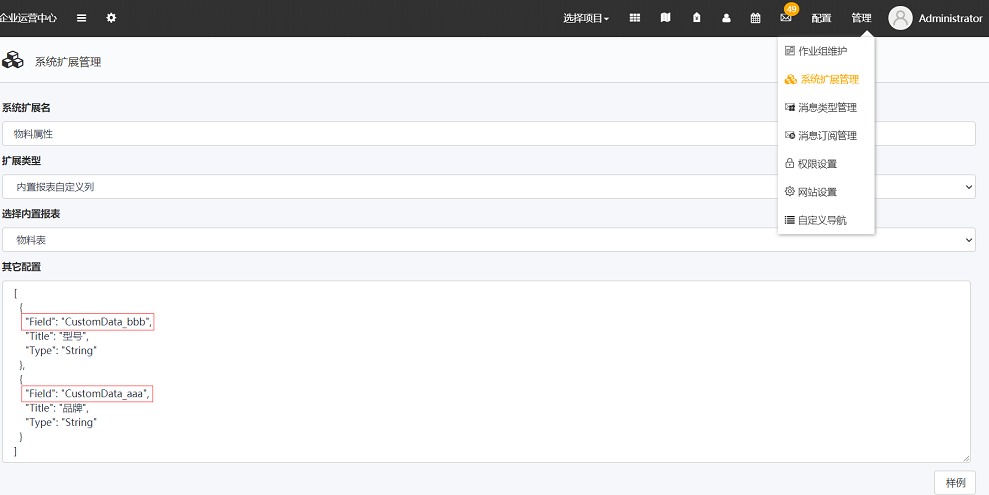The height and width of the screenshot is (495, 989).
Task: Select 网站设置 menu entry
Action: point(817,192)
